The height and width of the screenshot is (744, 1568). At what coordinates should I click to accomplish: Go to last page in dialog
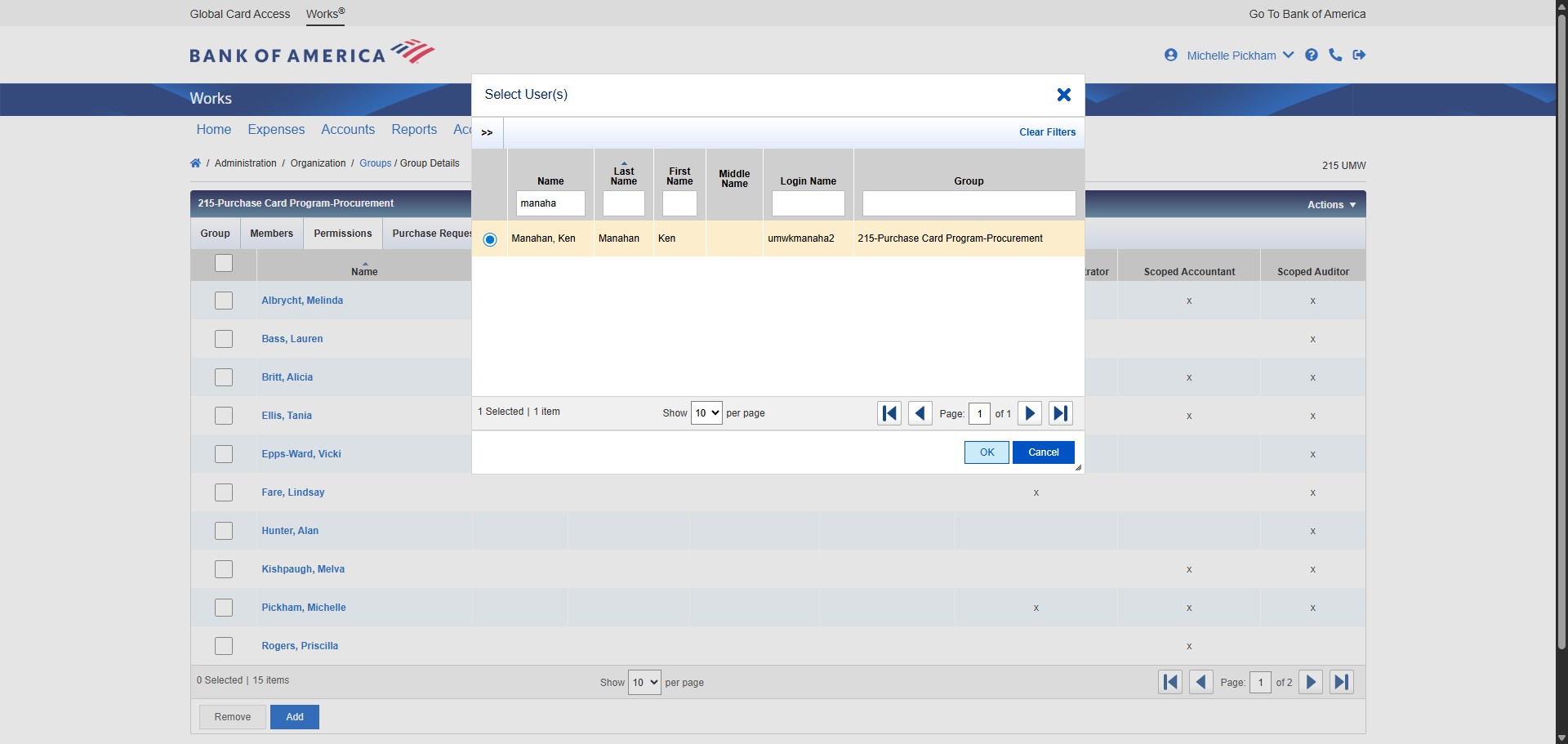coord(1060,413)
